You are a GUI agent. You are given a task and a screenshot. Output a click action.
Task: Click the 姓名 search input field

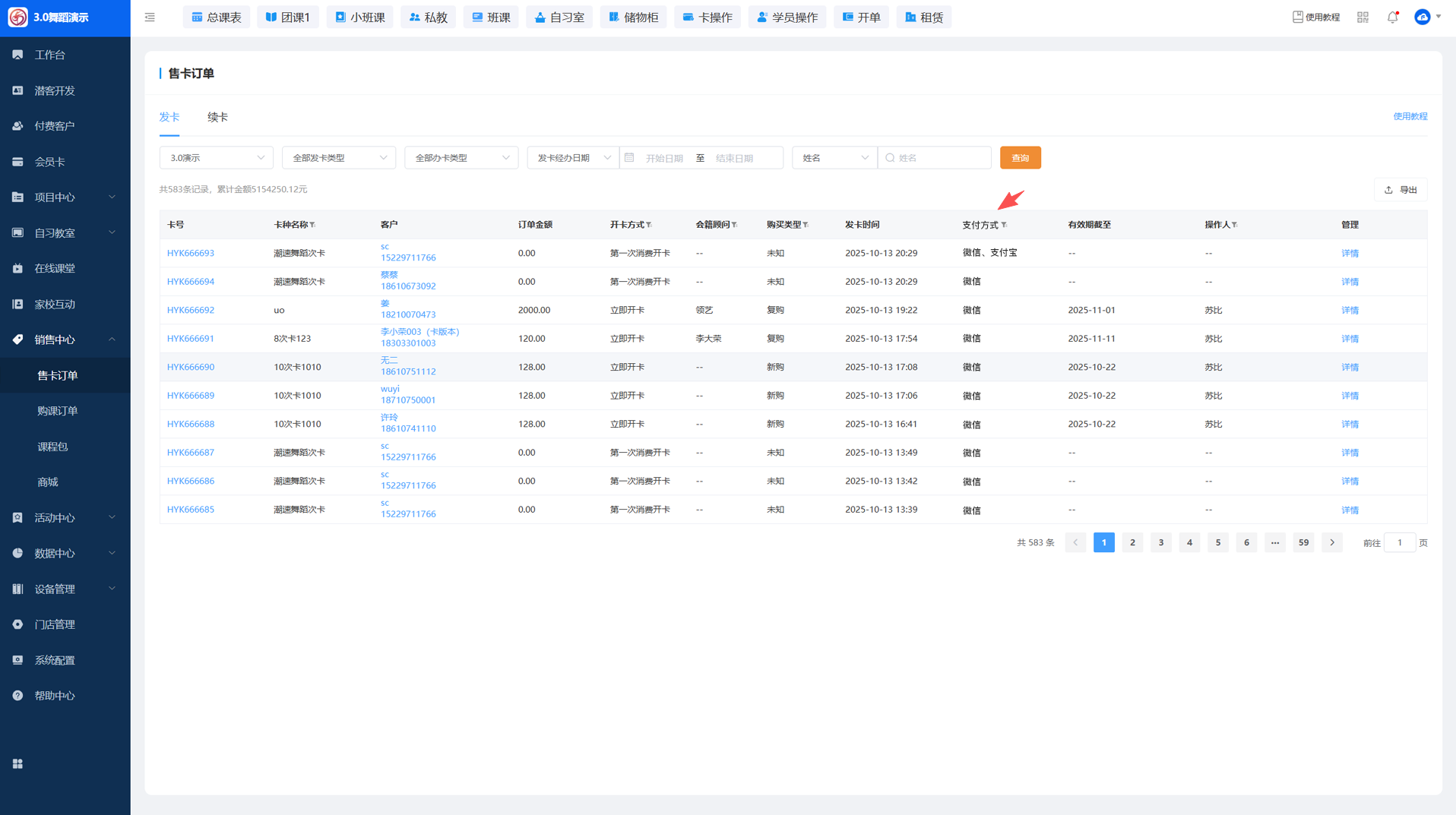[940, 158]
